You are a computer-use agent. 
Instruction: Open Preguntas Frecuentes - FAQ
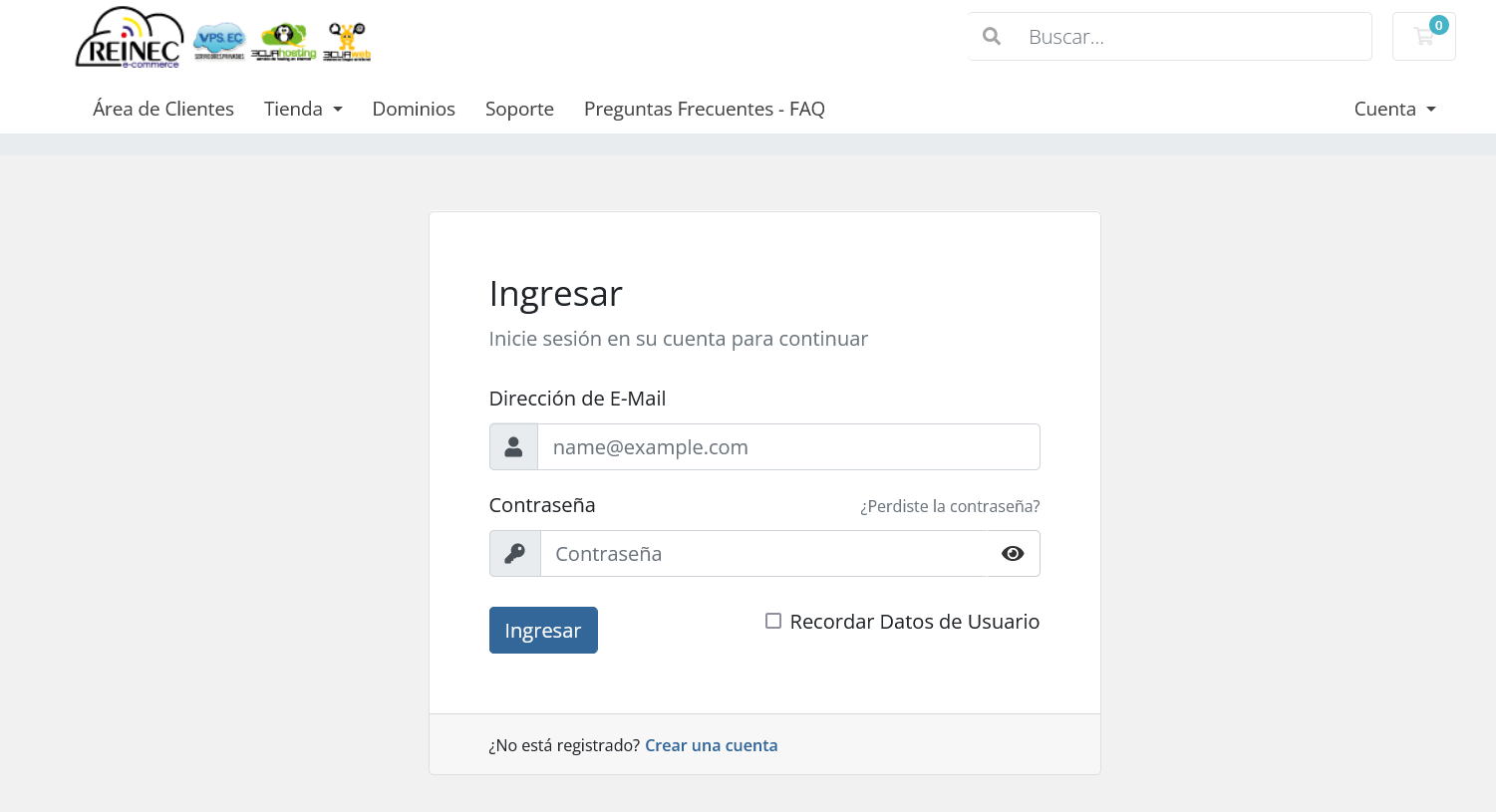705,109
